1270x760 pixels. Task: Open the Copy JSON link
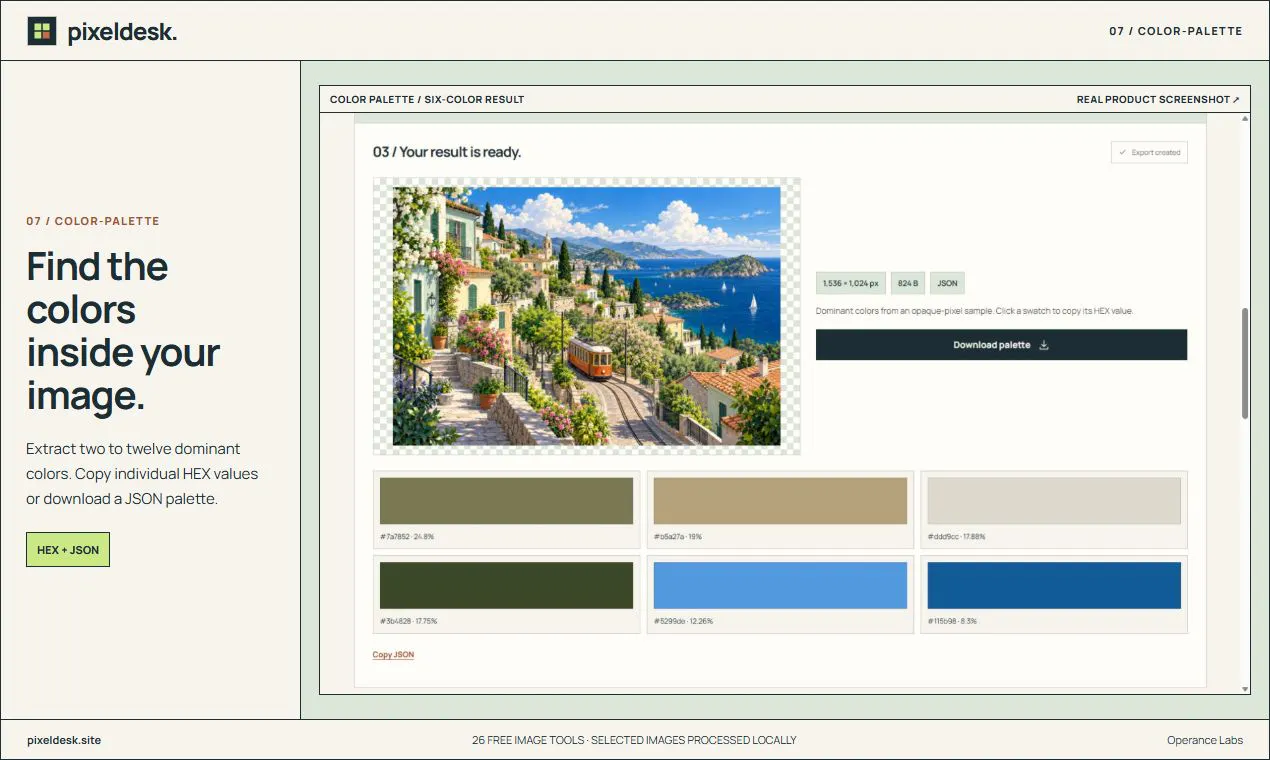(393, 655)
